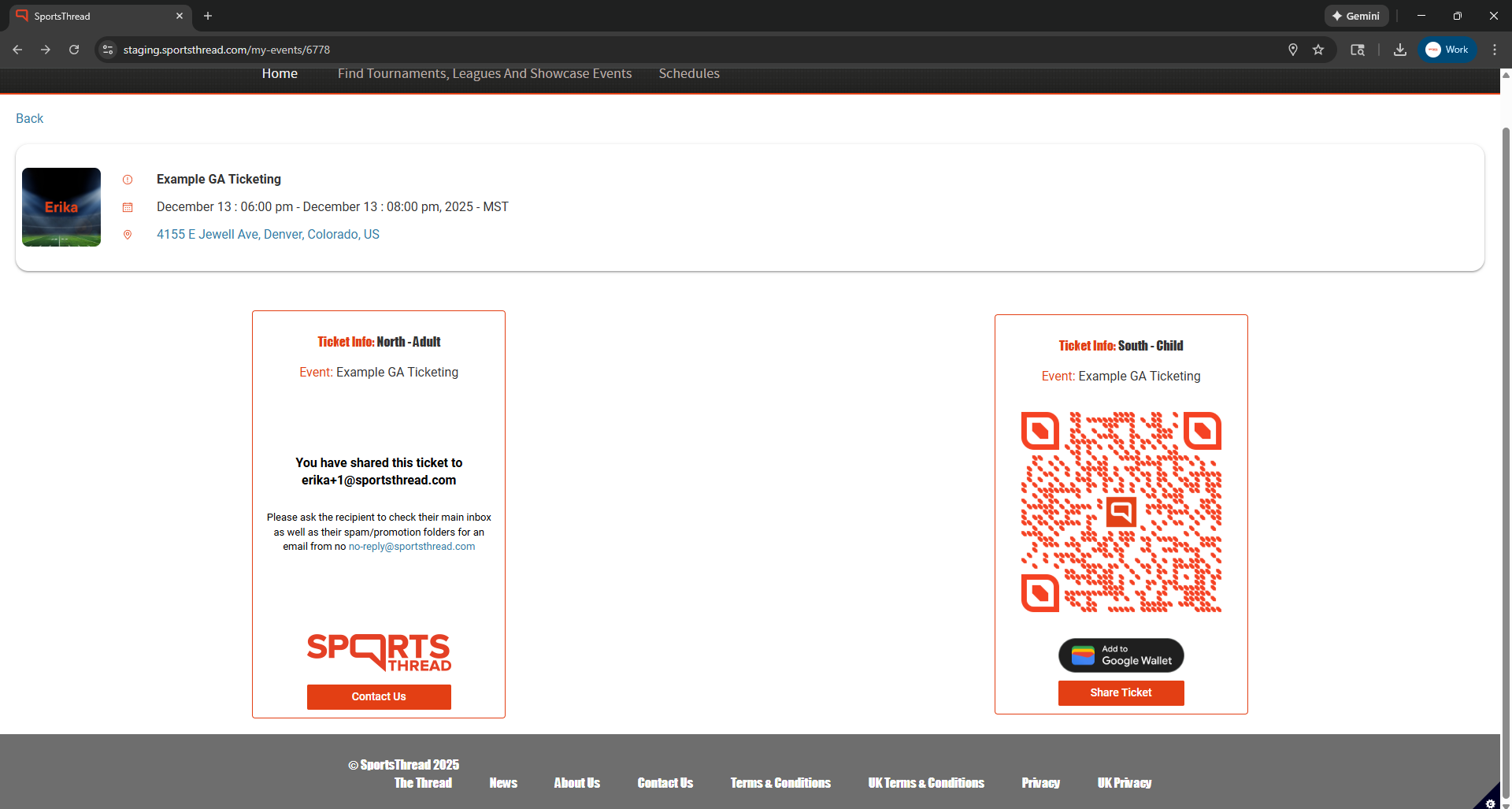
Task: Click Contact Us button on North ticket
Action: click(x=379, y=696)
